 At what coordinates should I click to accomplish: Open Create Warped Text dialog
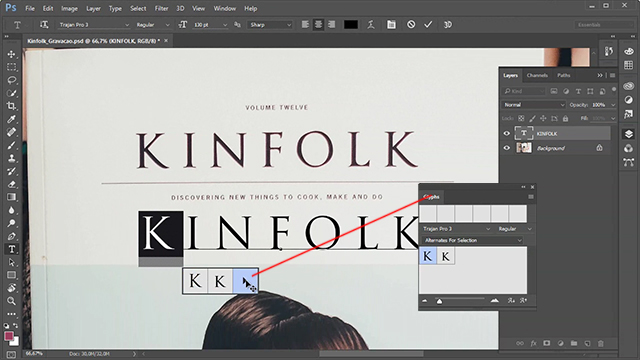click(371, 25)
